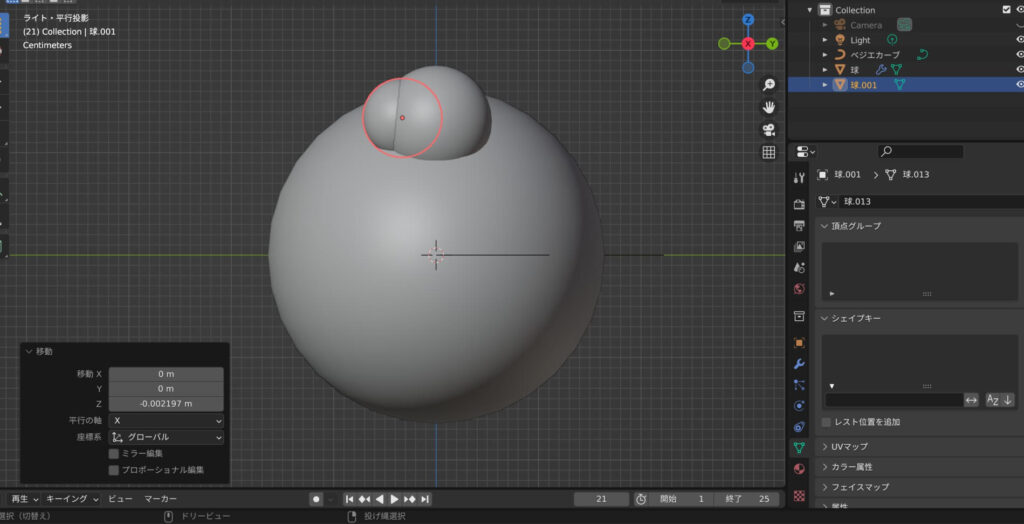Select the Light object in outliner
Screen dimensions: 1024x524
click(x=860, y=40)
